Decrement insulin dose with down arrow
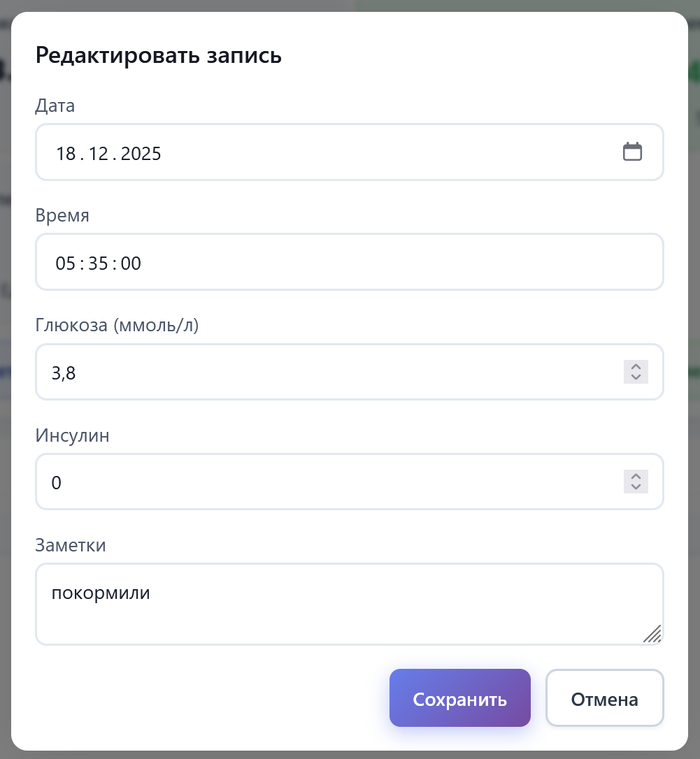 point(636,488)
